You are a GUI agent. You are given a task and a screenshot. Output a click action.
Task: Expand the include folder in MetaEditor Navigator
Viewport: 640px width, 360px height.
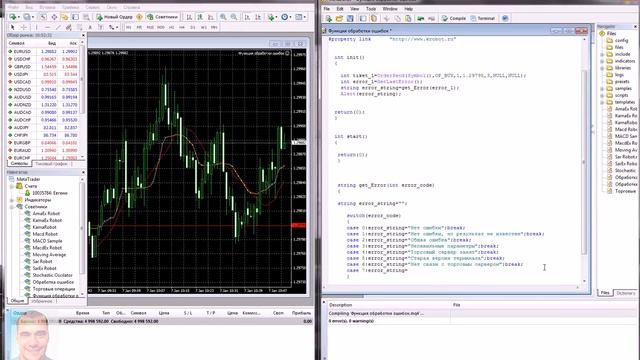pyautogui.click(x=602, y=54)
